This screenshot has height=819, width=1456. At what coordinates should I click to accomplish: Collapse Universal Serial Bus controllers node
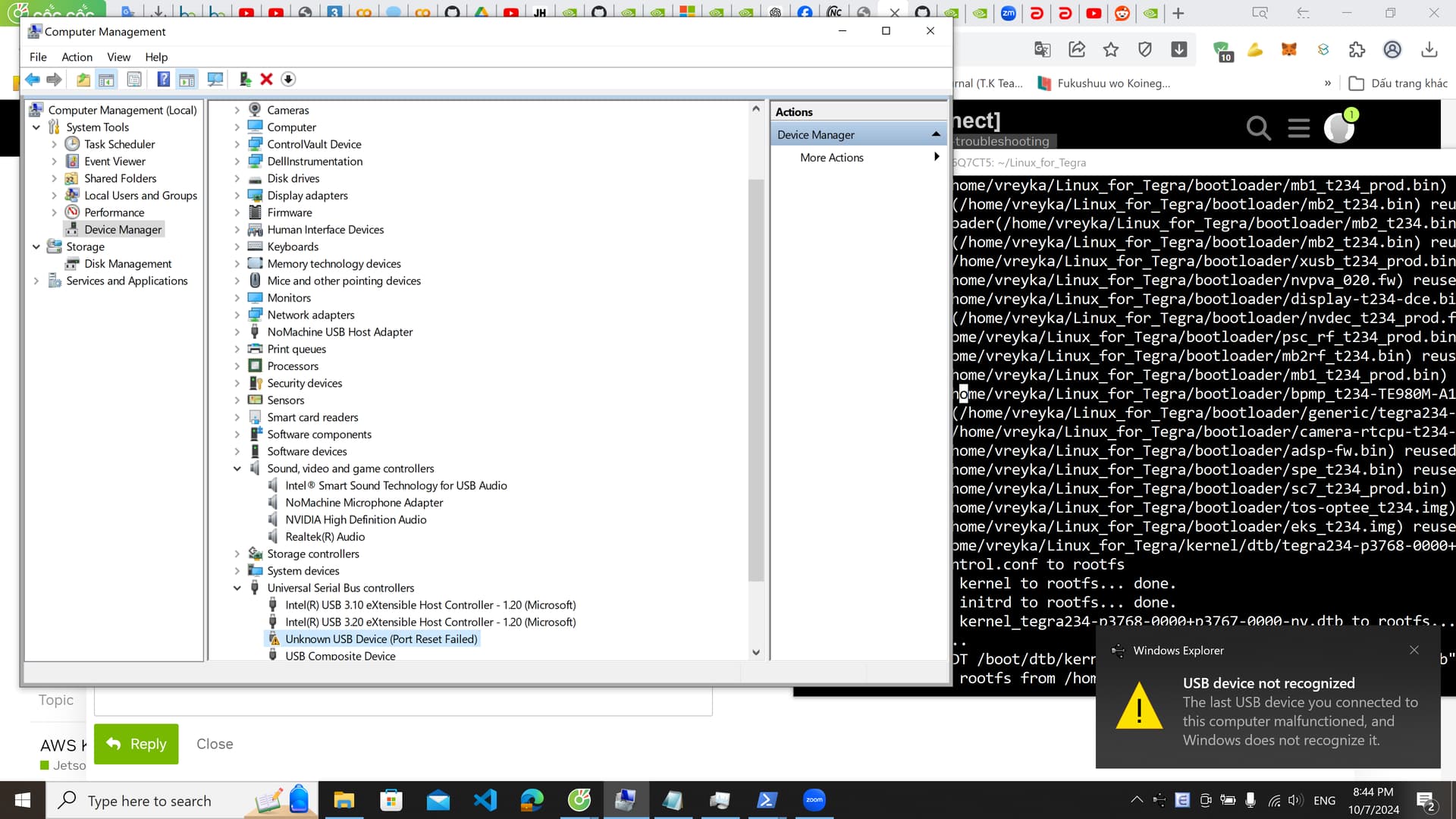[237, 588]
